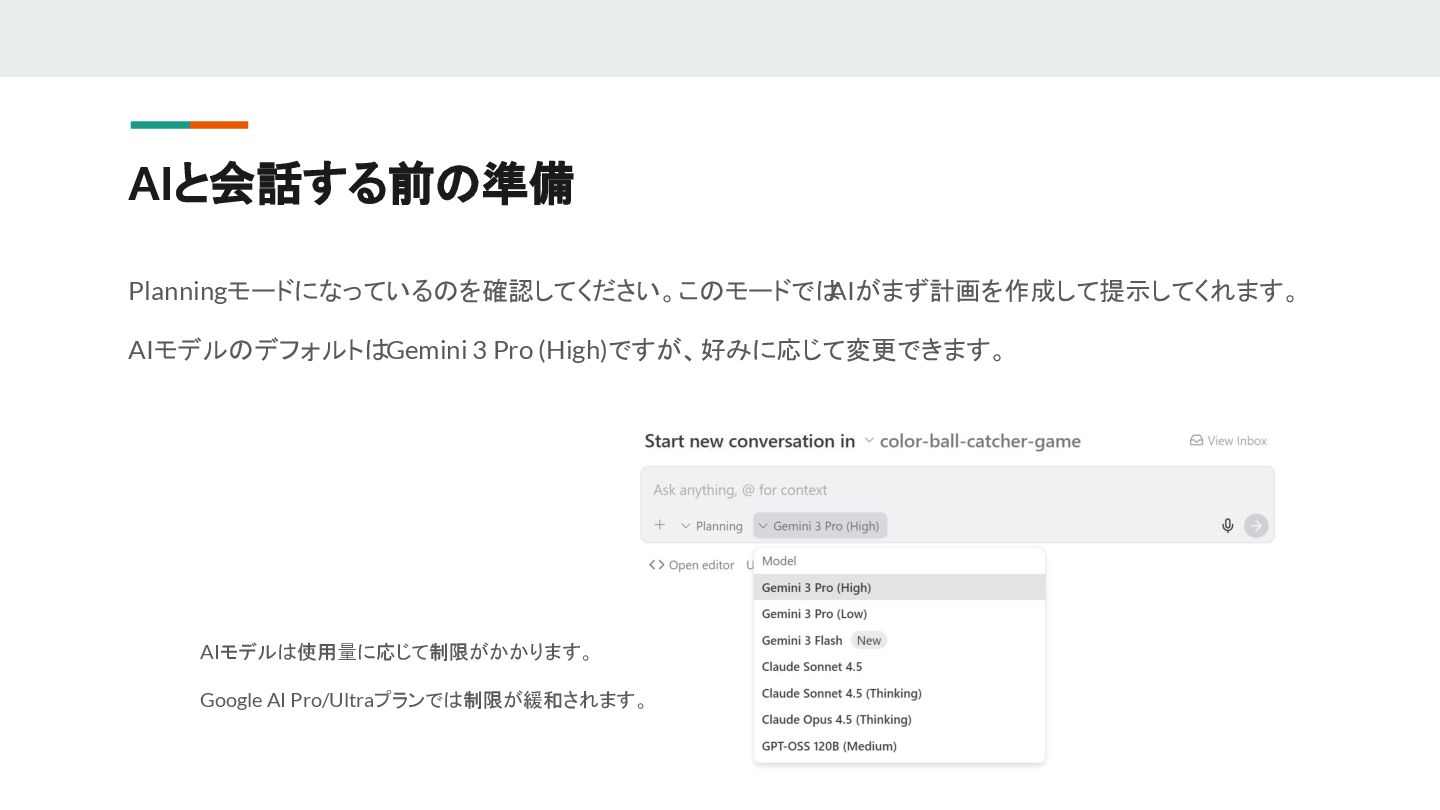This screenshot has height=810, width=1440.
Task: Click the send arrow button
Action: (1256, 526)
